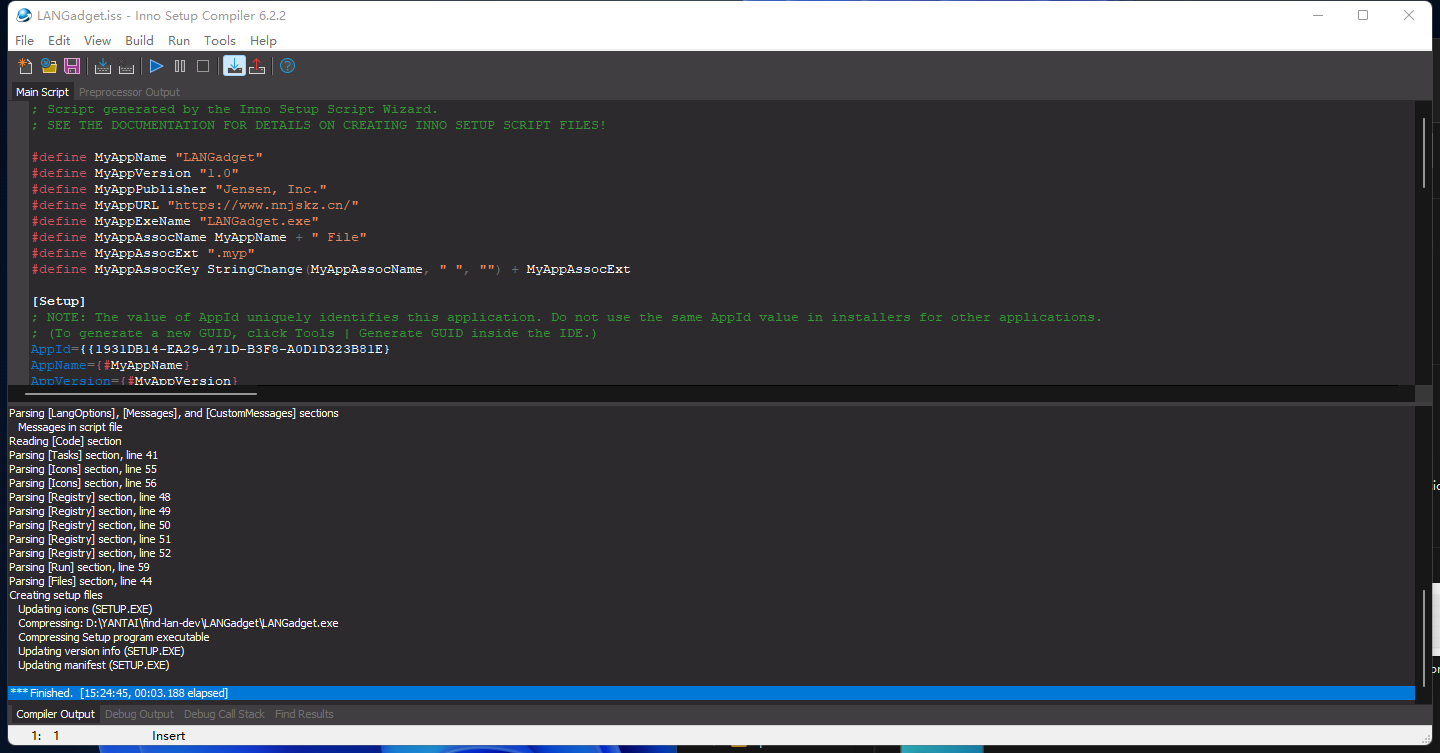Open the View menu dropdown

click(97, 40)
